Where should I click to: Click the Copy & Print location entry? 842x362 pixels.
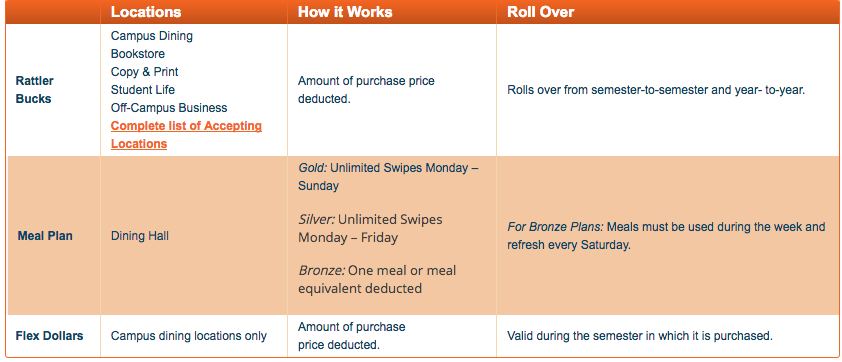144,72
